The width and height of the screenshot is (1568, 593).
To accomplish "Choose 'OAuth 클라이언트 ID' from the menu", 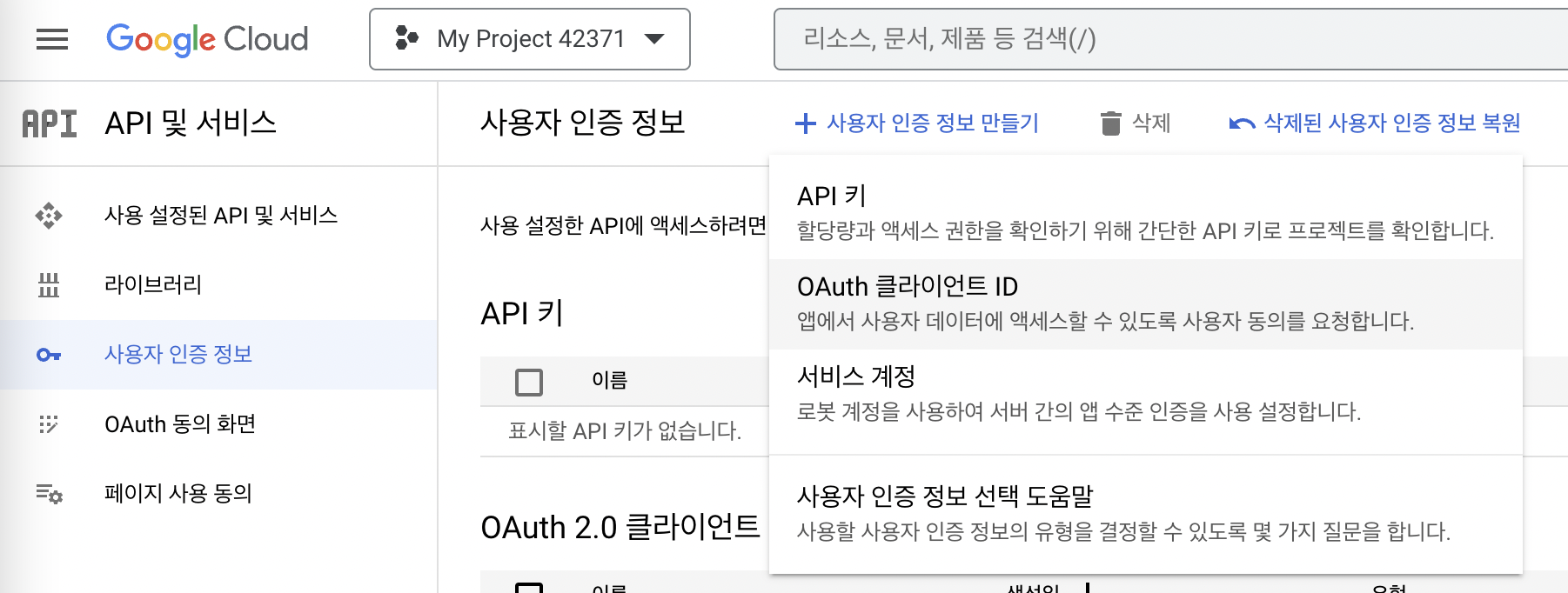I will coord(1146,303).
